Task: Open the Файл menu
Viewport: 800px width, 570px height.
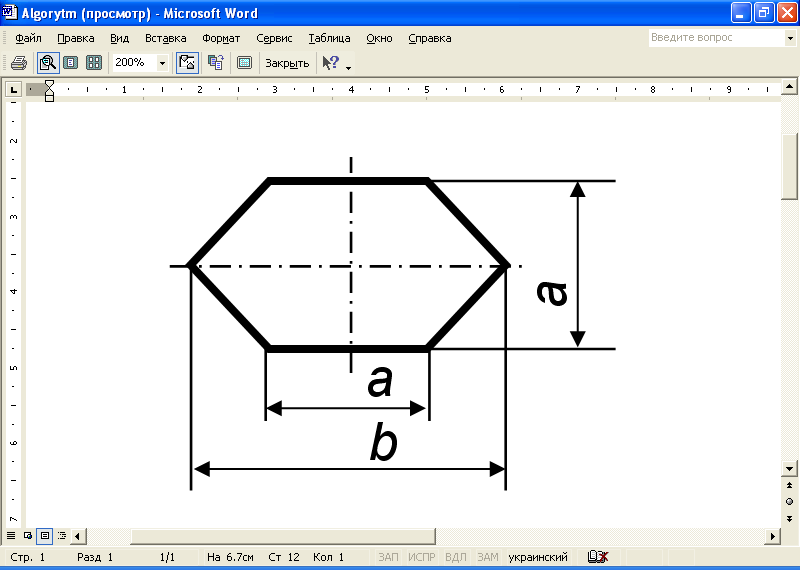Action: pos(29,38)
